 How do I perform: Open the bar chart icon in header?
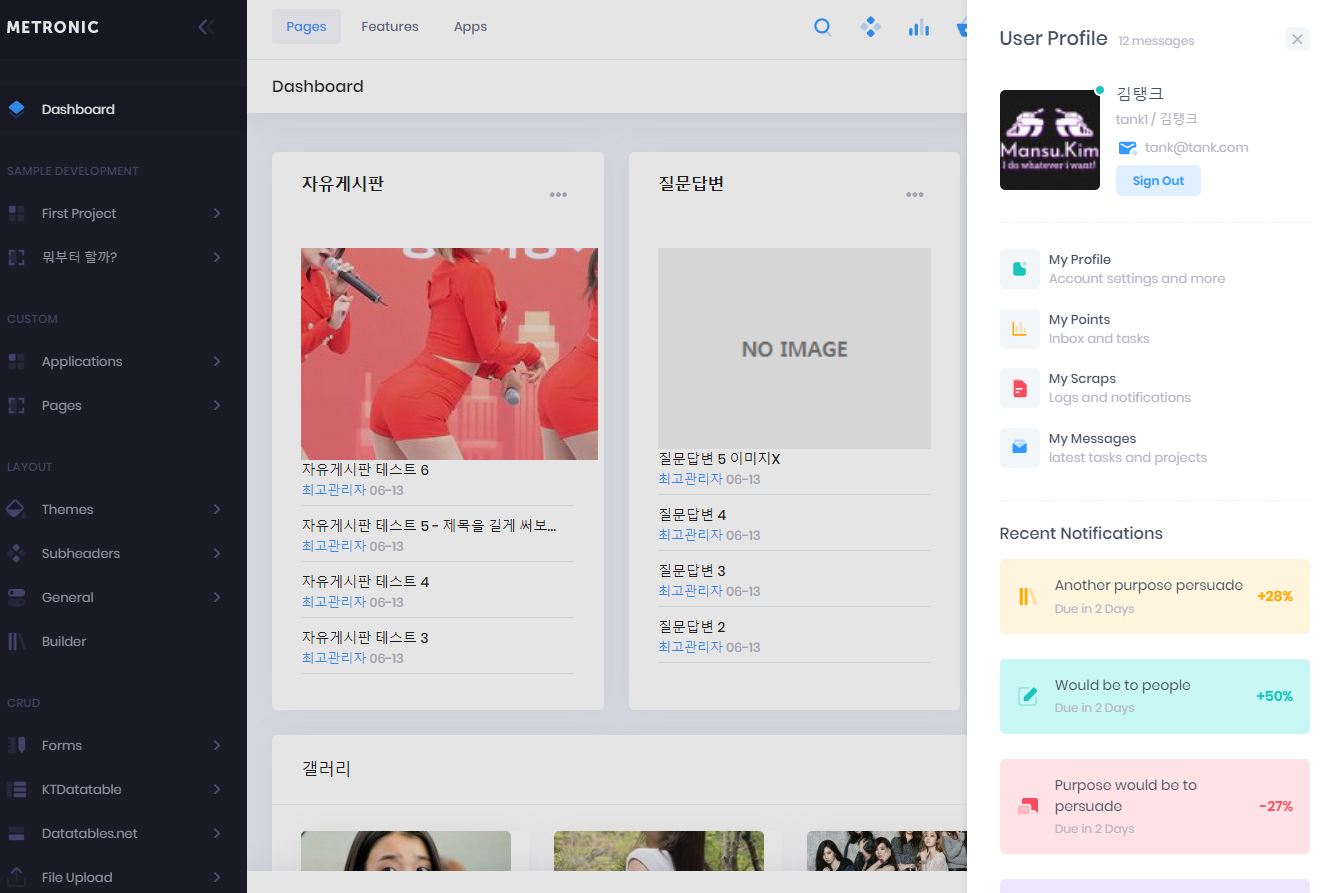tap(918, 27)
